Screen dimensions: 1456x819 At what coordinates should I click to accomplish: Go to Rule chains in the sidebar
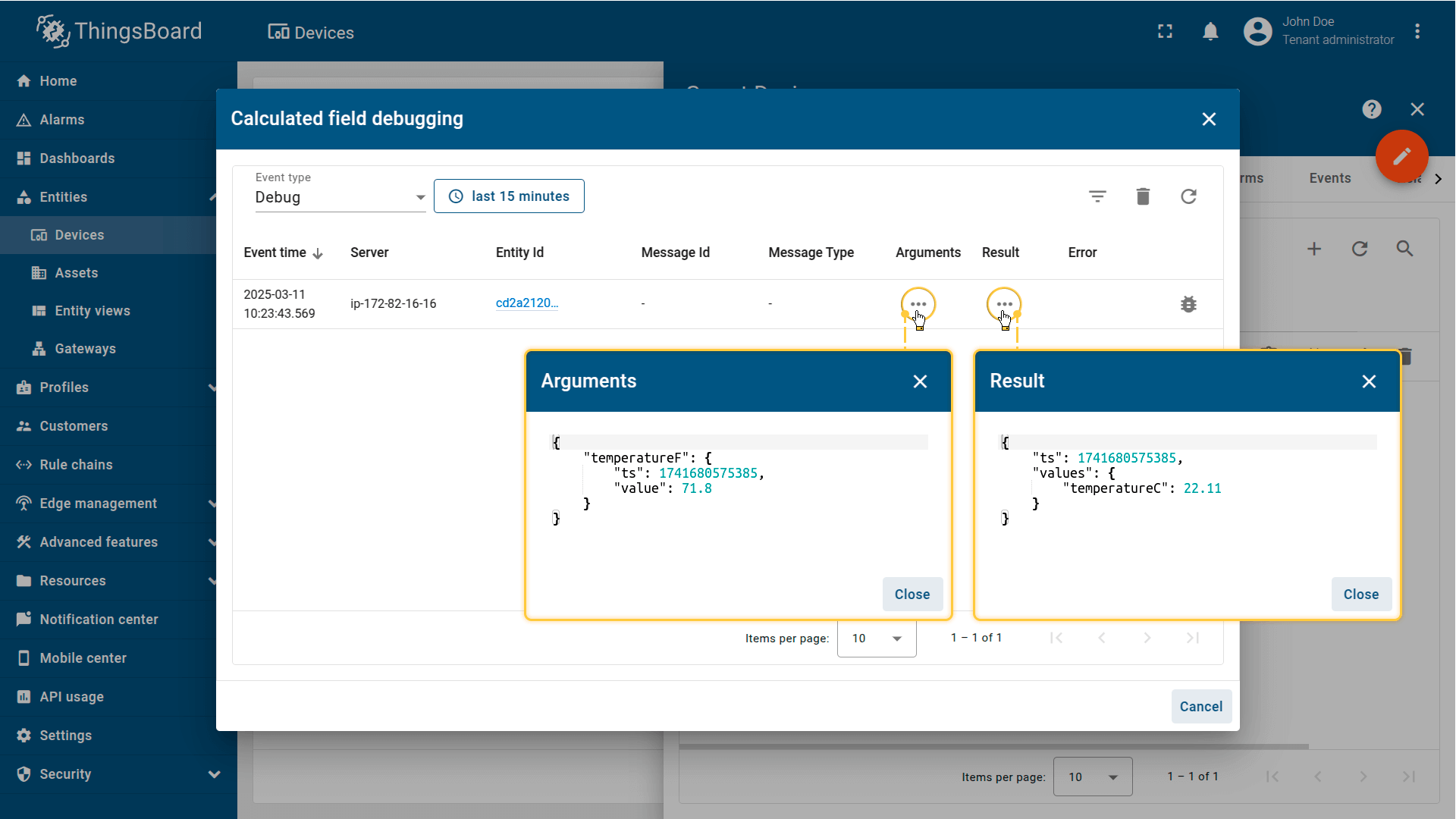tap(76, 465)
